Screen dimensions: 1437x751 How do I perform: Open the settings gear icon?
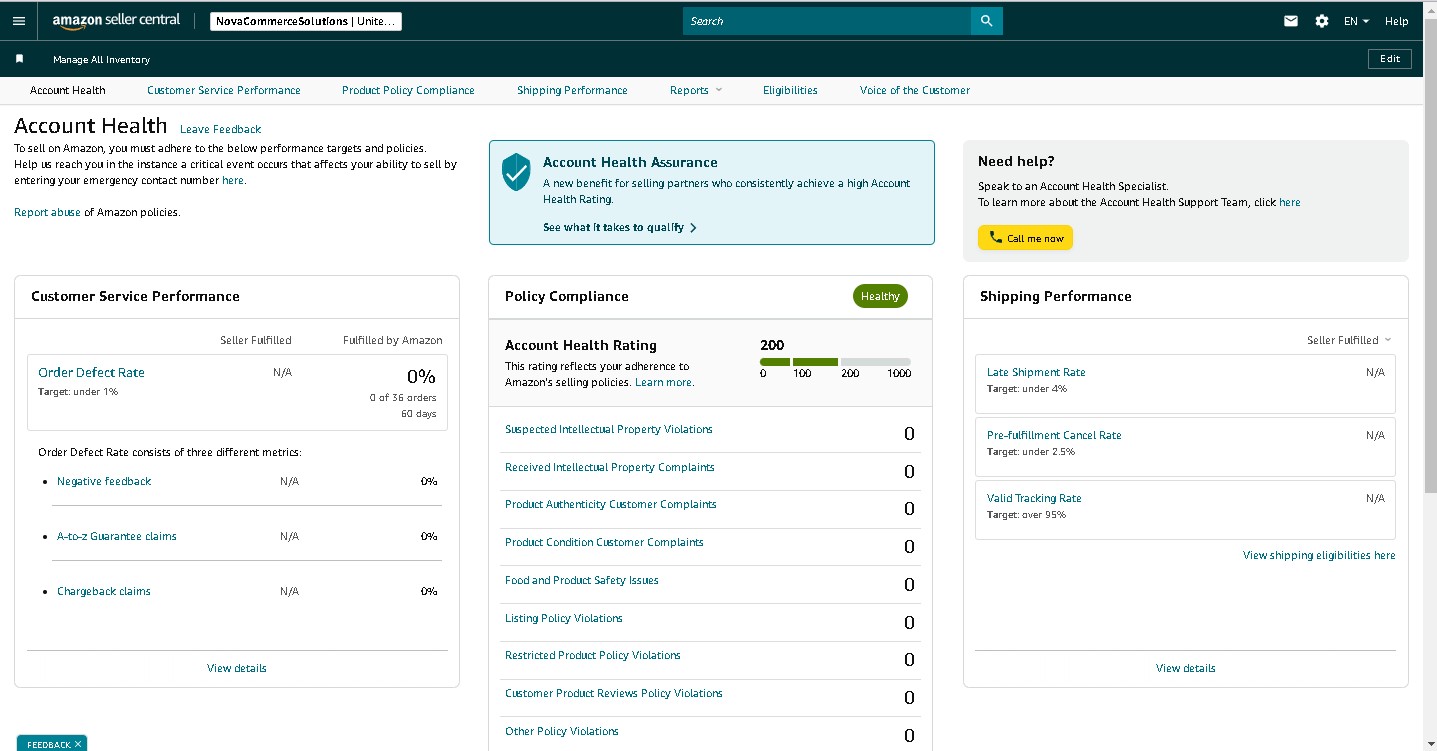[1322, 21]
